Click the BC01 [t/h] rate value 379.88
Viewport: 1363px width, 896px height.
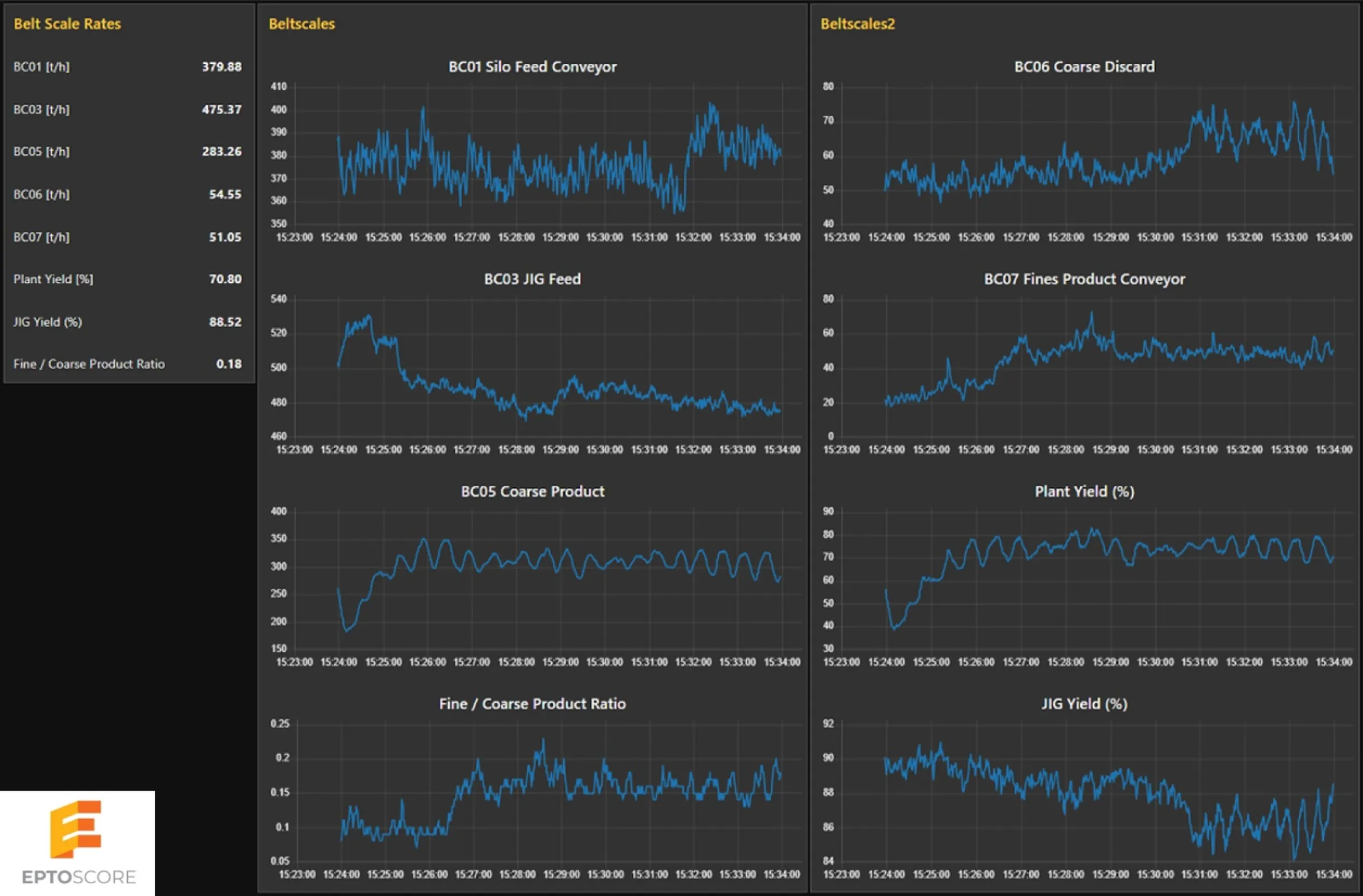point(222,67)
